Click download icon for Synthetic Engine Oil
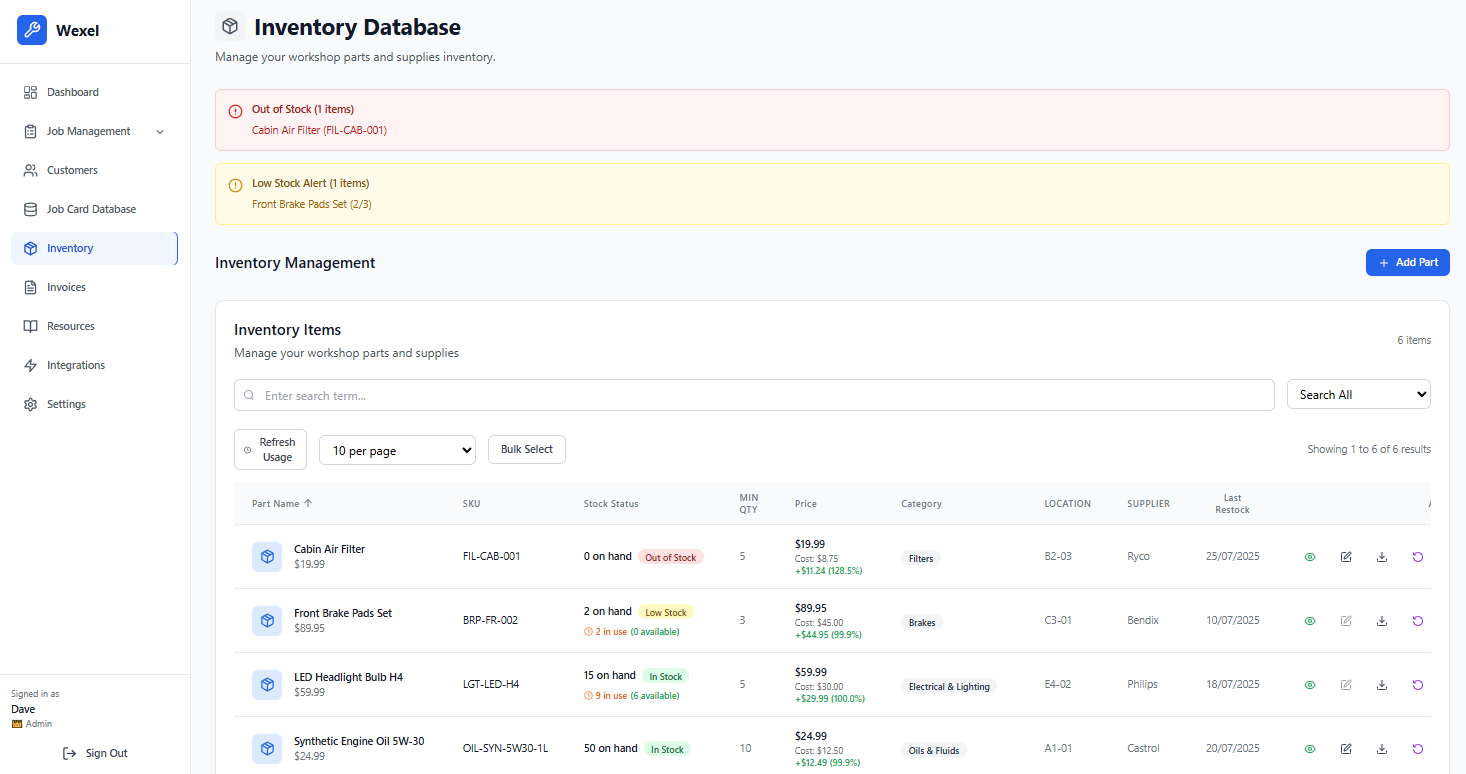Image resolution: width=1466 pixels, height=774 pixels. click(1382, 748)
